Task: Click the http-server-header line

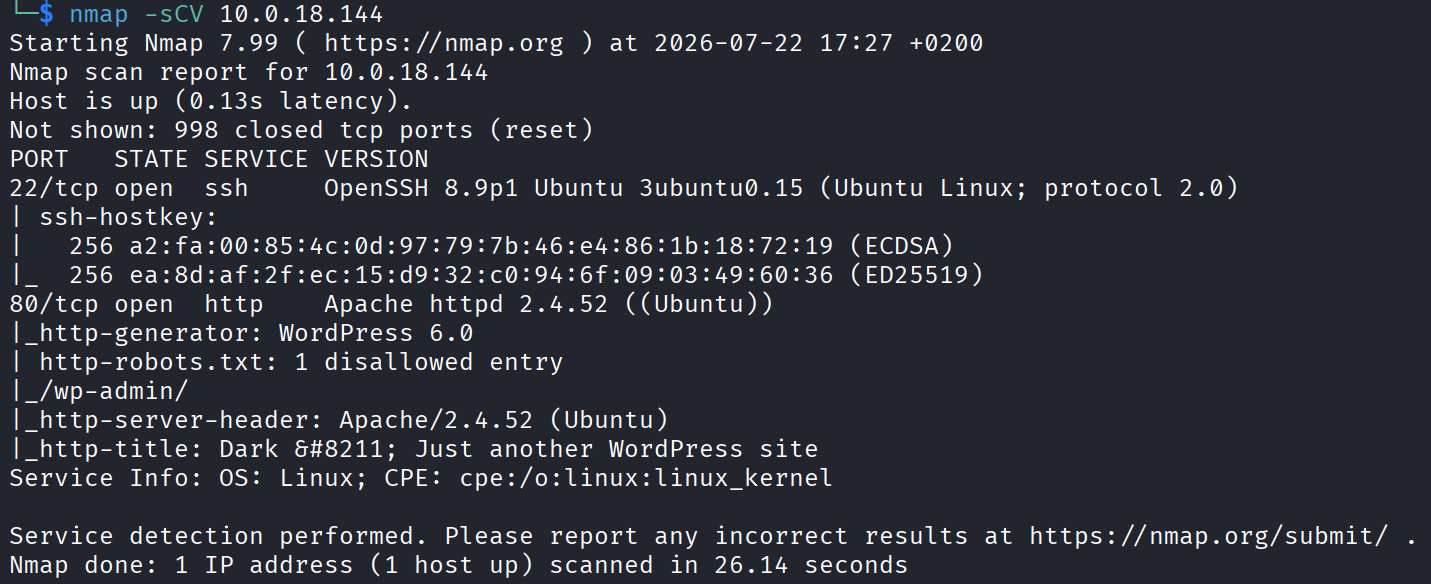Action: 339,420
